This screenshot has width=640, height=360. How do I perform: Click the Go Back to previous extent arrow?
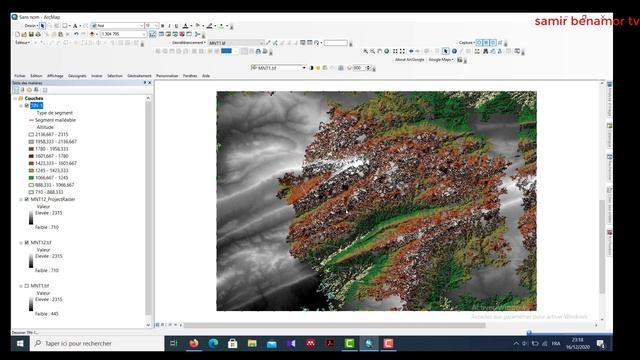pos(411,51)
